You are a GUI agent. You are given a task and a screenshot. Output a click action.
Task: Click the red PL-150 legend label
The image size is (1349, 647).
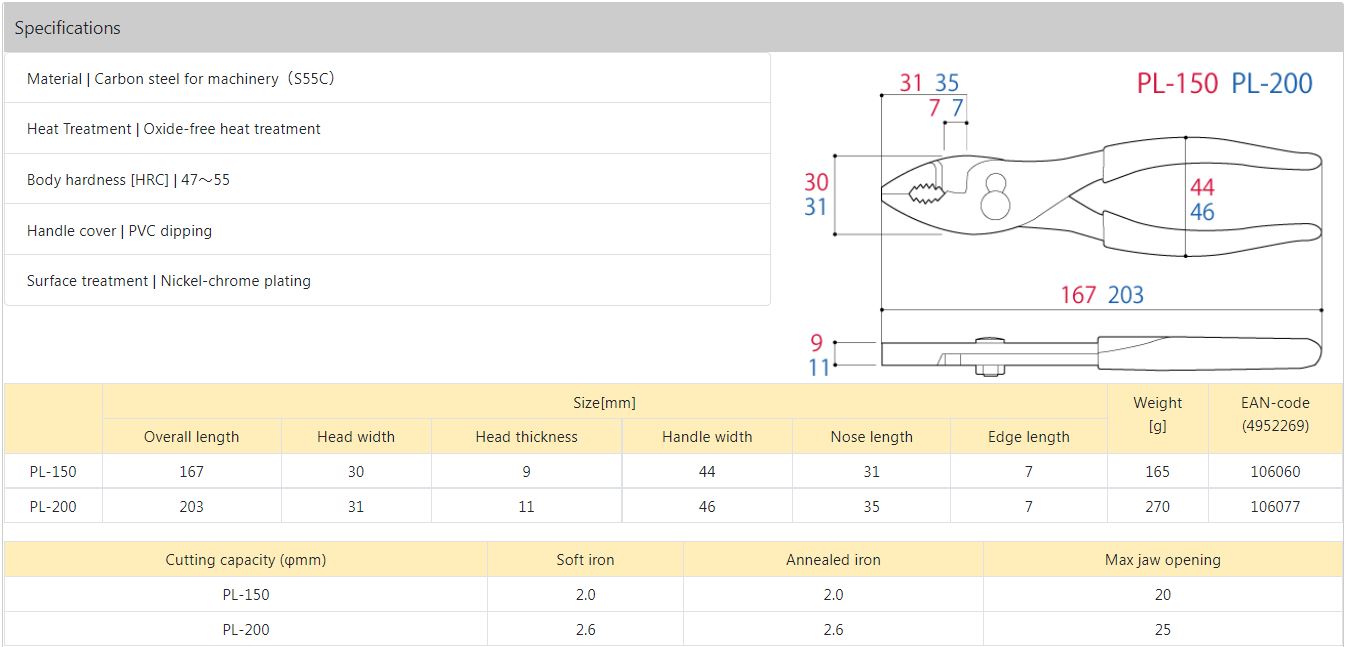(1177, 84)
